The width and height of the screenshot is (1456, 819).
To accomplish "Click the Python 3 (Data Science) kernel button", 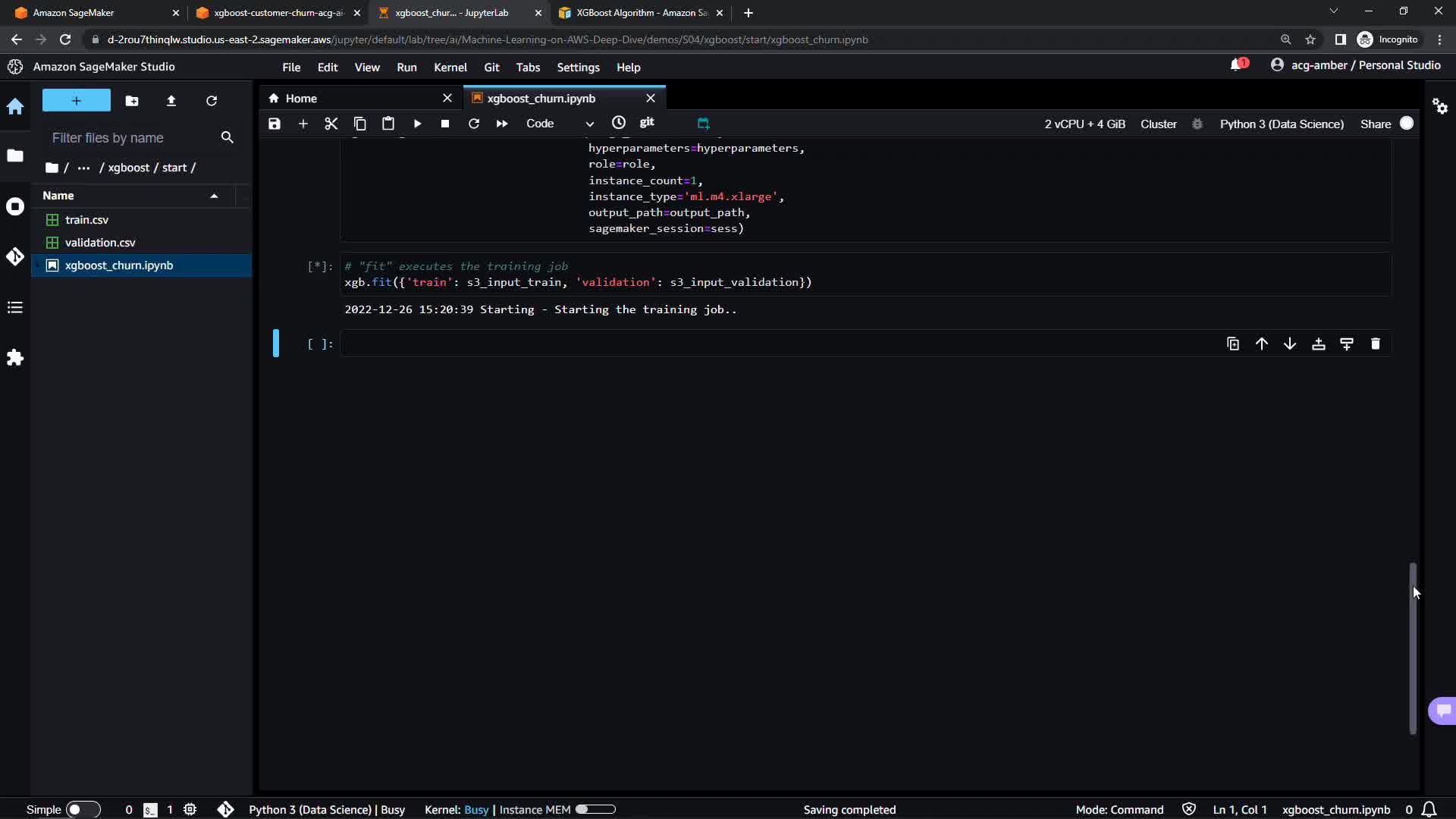I will pos(1281,124).
